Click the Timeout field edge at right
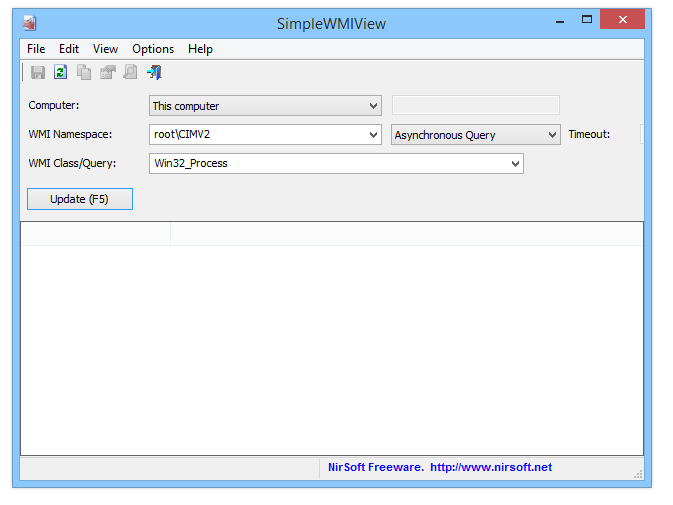The image size is (673, 505). point(642,134)
